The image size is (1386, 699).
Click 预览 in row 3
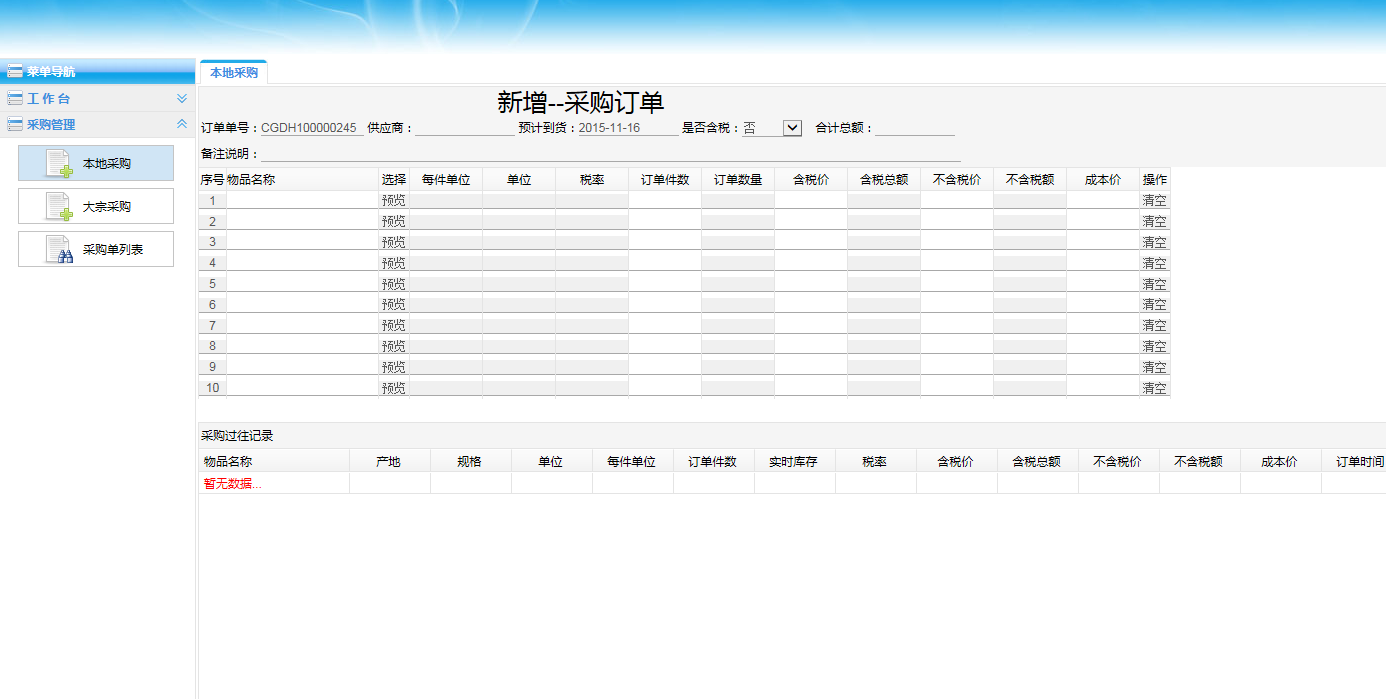tap(394, 242)
